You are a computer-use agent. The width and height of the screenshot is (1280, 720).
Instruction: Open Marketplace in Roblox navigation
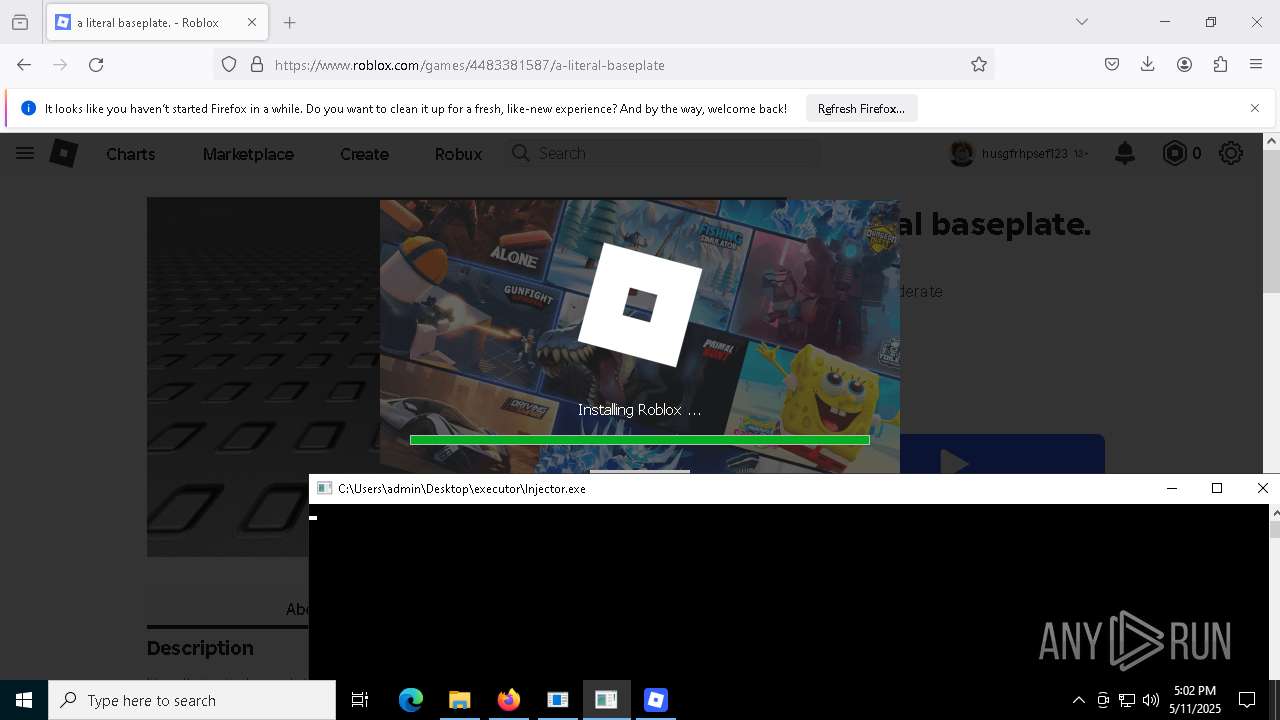[248, 154]
